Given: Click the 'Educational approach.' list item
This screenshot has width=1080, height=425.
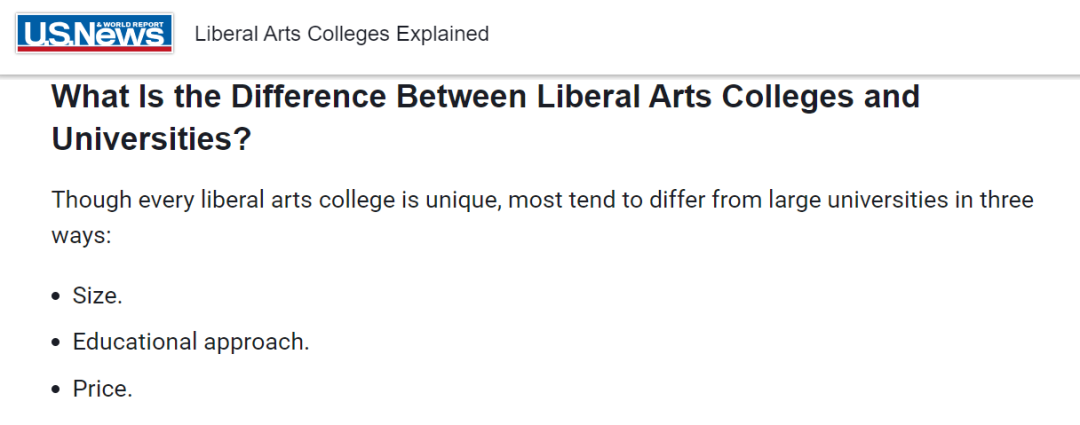Looking at the screenshot, I should [x=191, y=342].
